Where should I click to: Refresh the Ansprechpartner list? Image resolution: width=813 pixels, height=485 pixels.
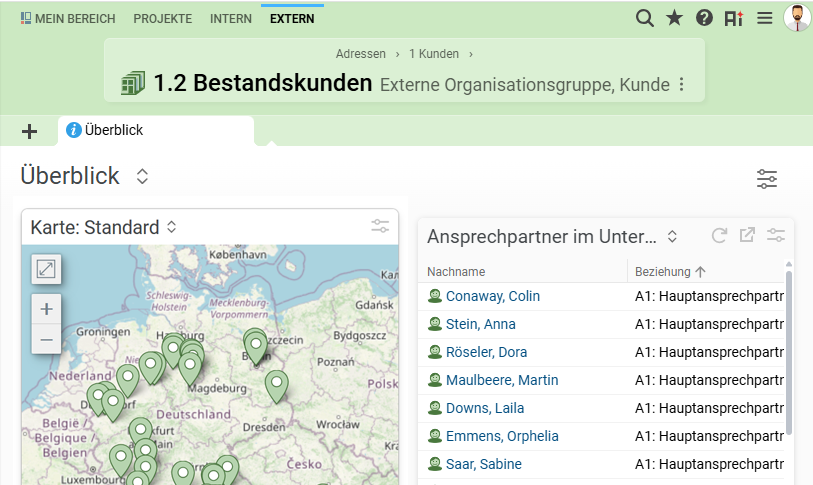[x=719, y=236]
